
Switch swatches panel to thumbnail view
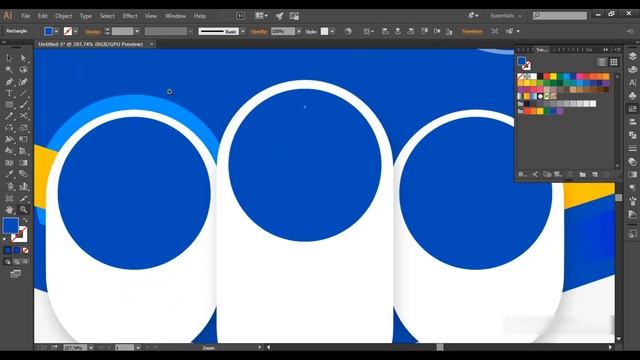click(613, 62)
